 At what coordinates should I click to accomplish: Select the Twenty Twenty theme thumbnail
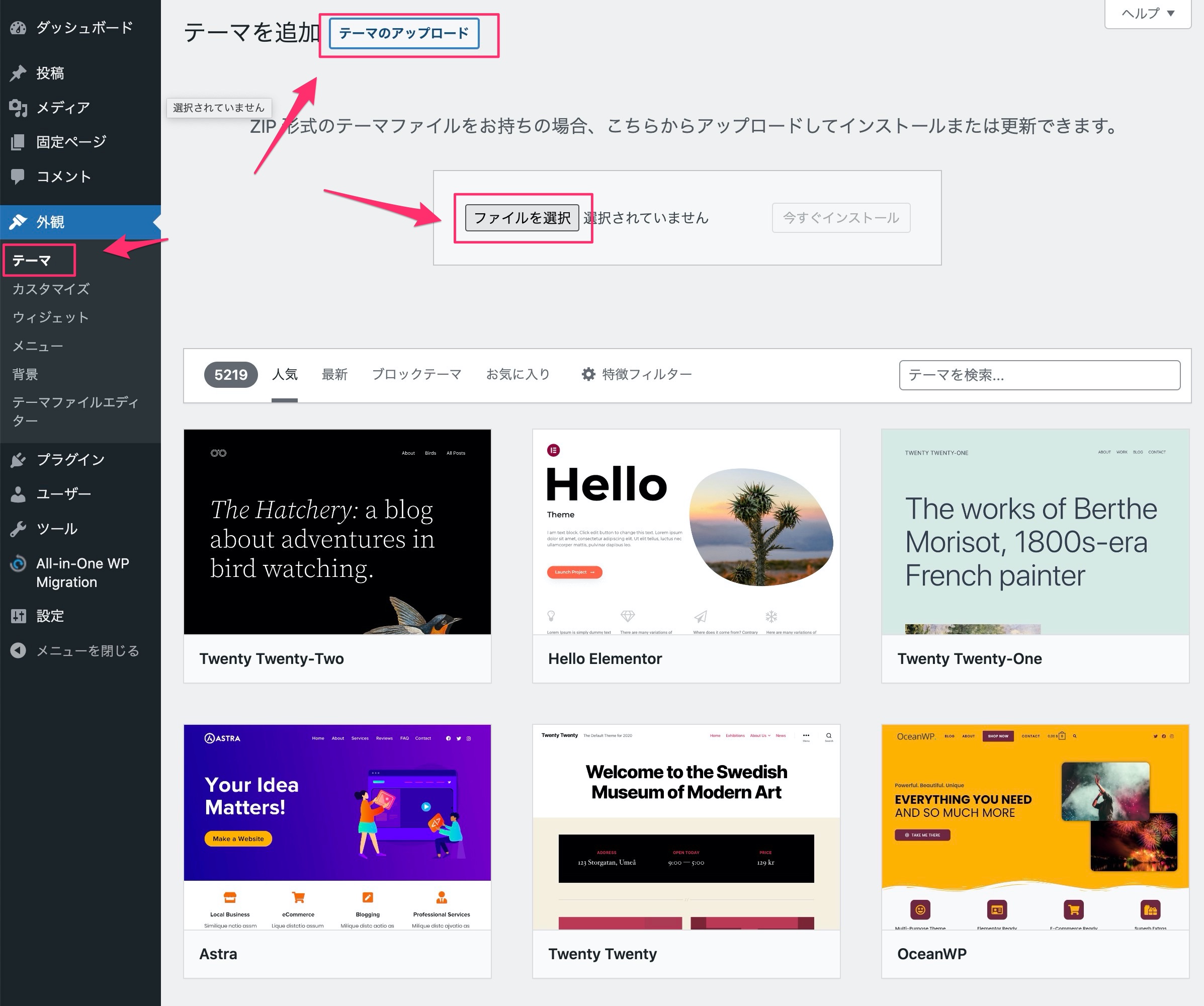pyautogui.click(x=686, y=827)
